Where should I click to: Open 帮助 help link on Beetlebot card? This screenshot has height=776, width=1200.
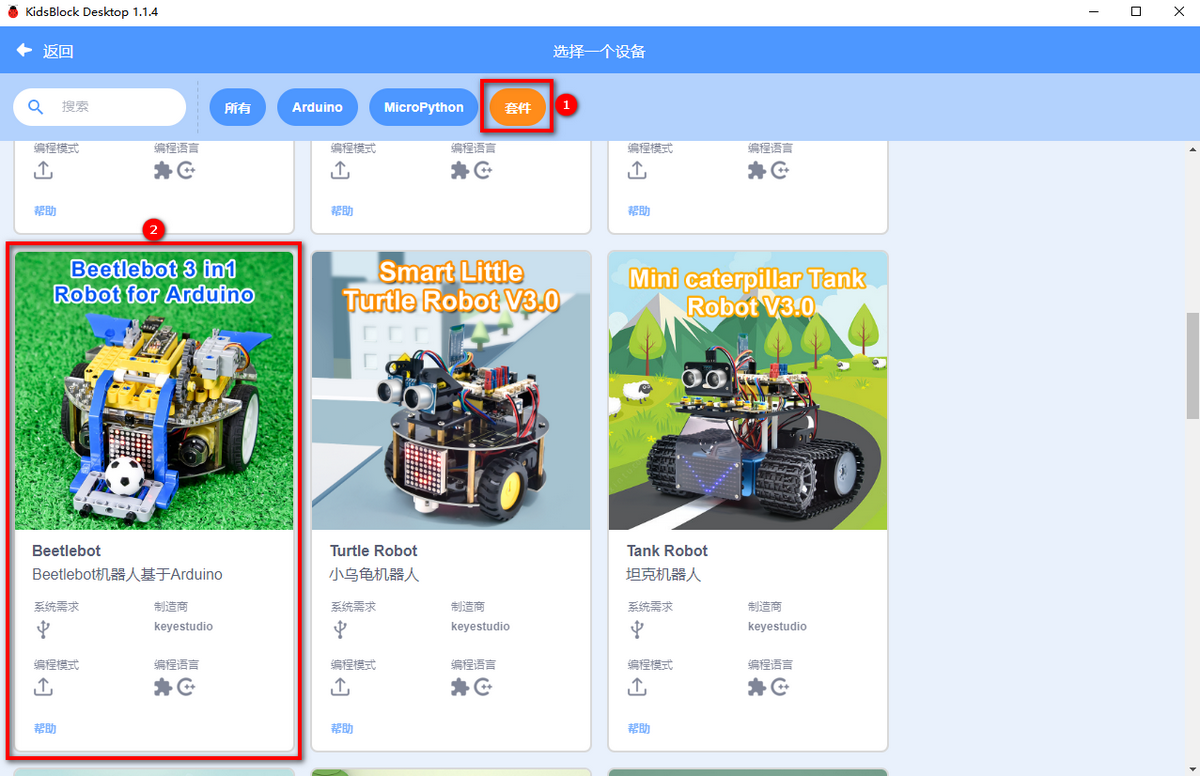tap(45, 729)
